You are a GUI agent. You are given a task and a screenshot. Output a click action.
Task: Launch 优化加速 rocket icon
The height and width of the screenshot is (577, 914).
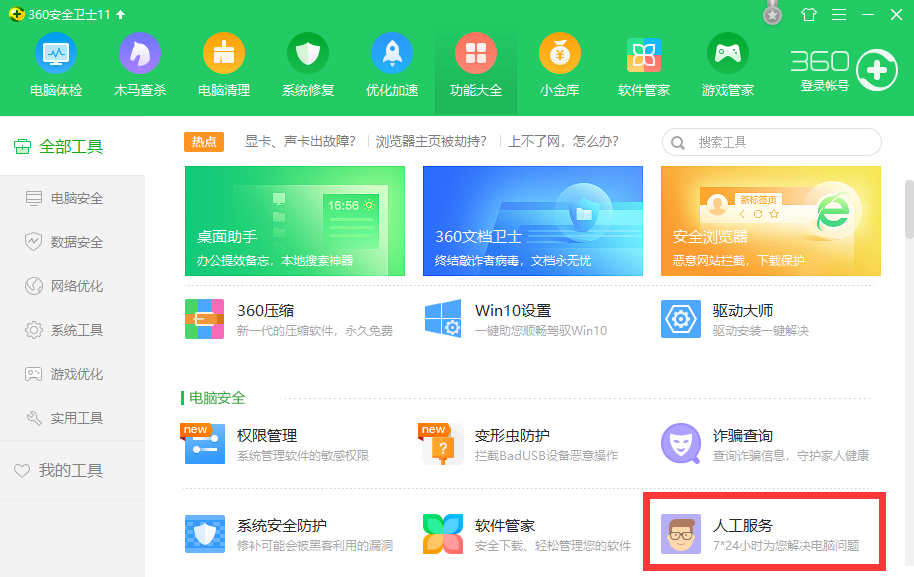(x=392, y=54)
